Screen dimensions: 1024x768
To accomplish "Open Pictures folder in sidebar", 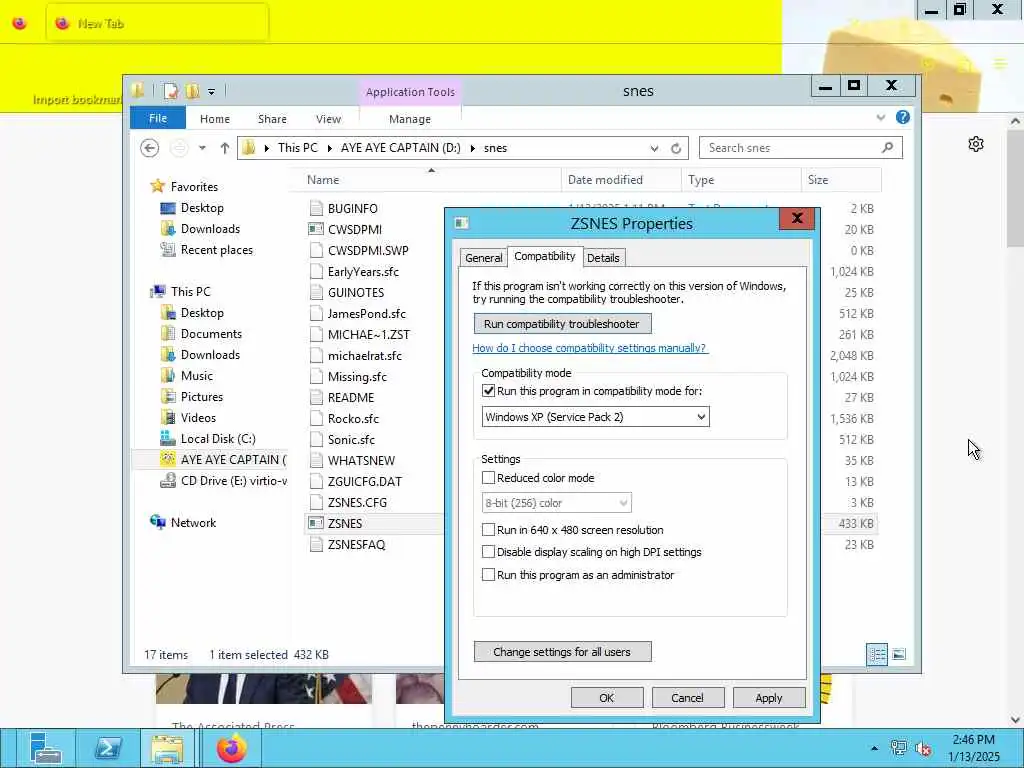I will [201, 397].
